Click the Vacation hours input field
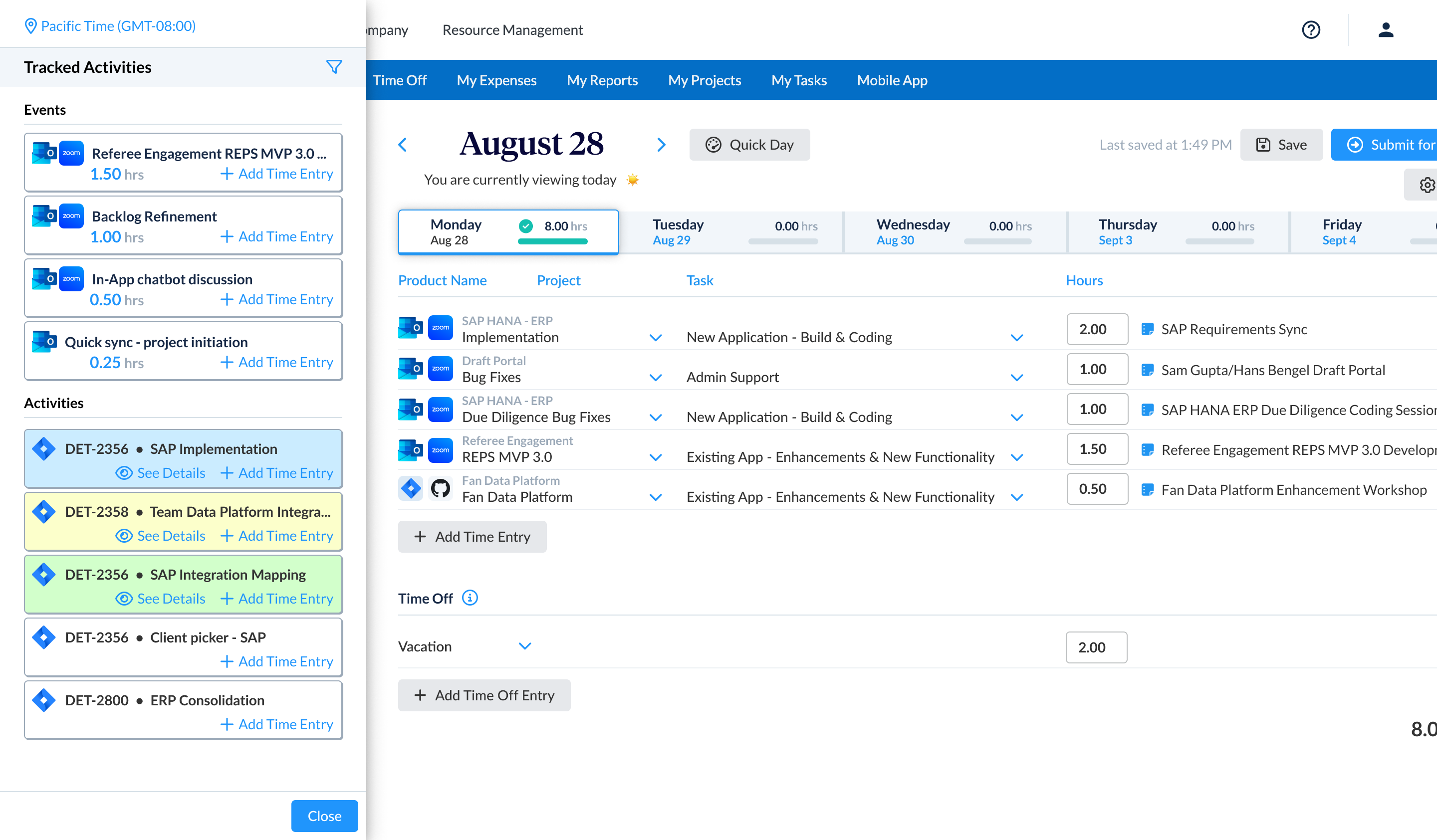The image size is (1437, 840). coord(1095,647)
